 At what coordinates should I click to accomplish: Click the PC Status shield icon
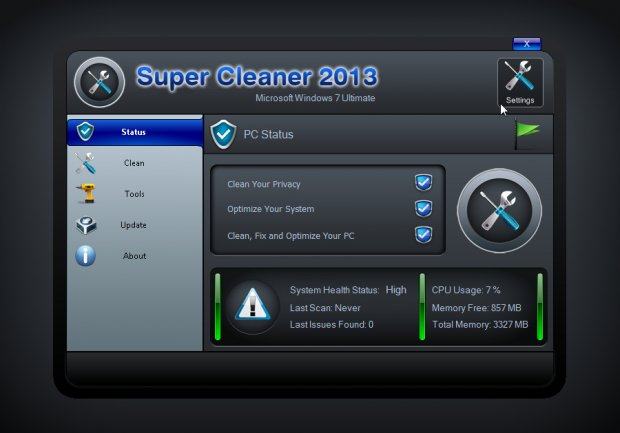click(223, 134)
